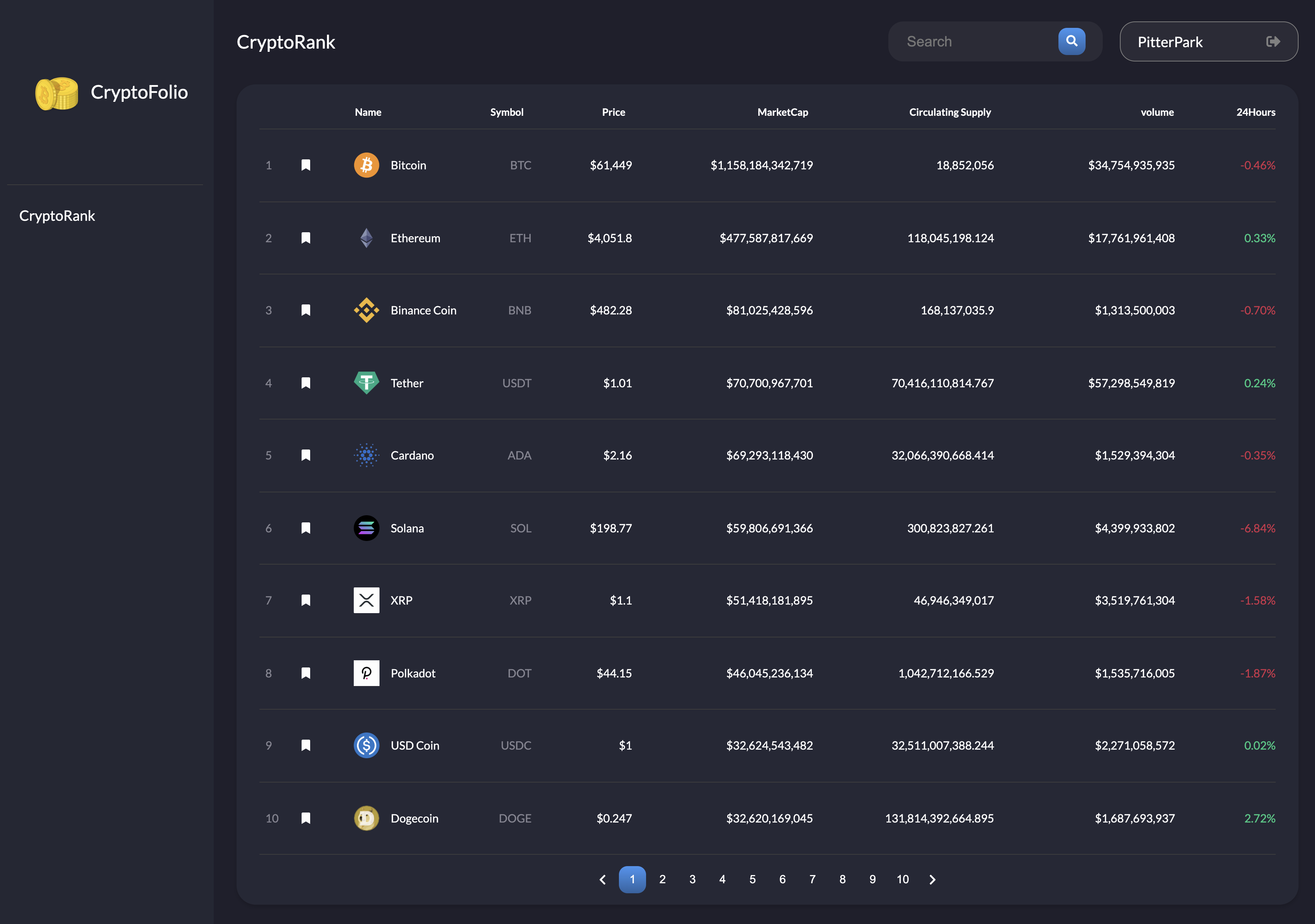This screenshot has width=1315, height=924.
Task: Click the Binance Coin name text
Action: (423, 310)
